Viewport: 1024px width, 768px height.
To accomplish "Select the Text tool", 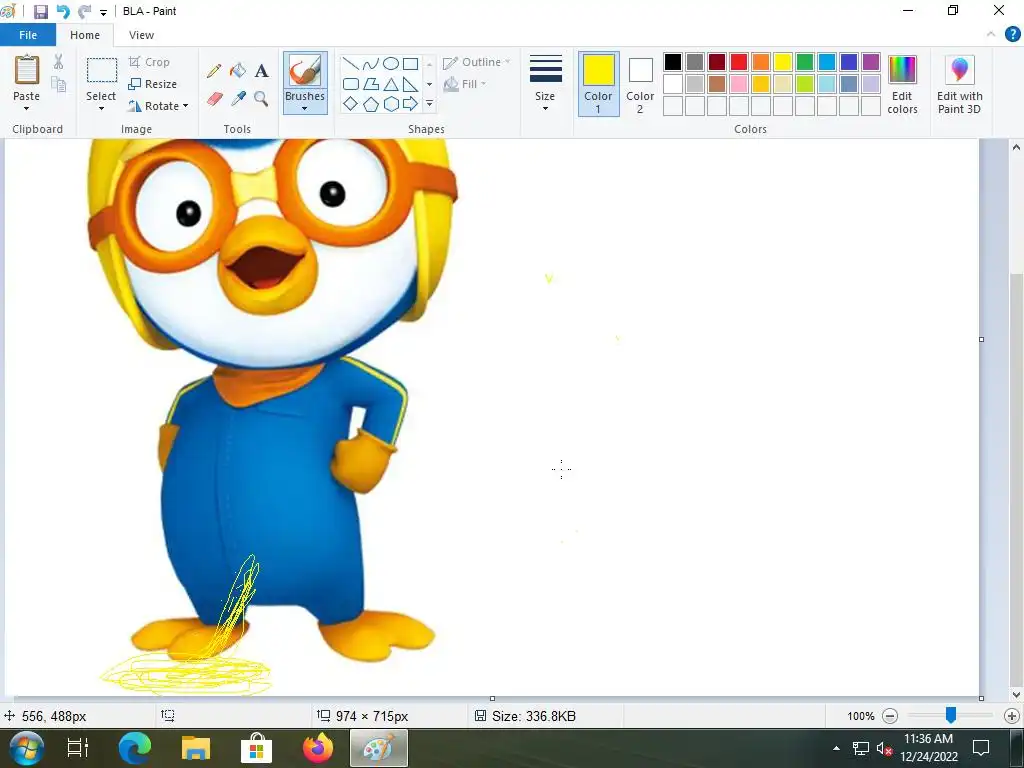I will (261, 71).
